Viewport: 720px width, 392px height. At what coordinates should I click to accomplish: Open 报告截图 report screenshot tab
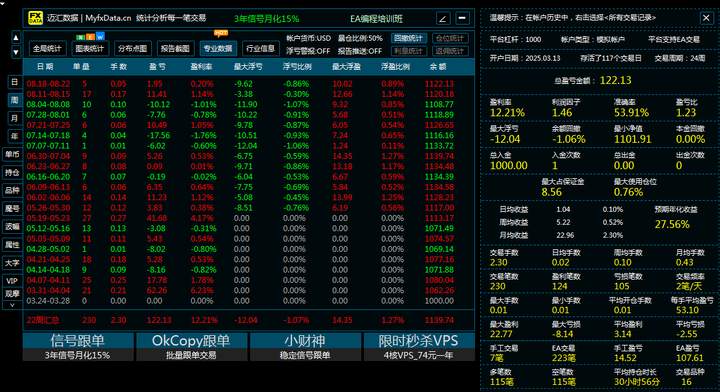tap(175, 48)
